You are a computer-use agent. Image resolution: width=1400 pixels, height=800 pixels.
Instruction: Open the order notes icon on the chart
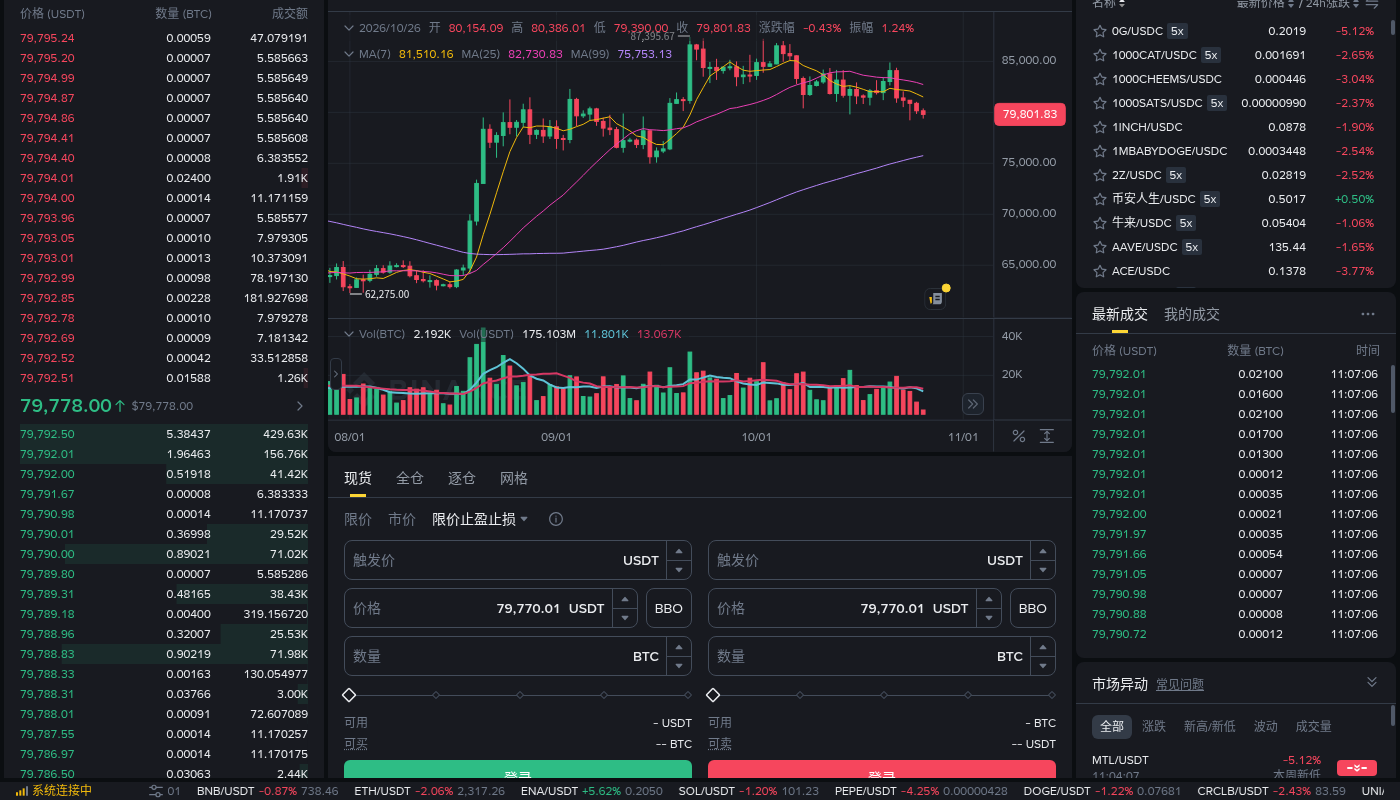pyautogui.click(x=935, y=298)
